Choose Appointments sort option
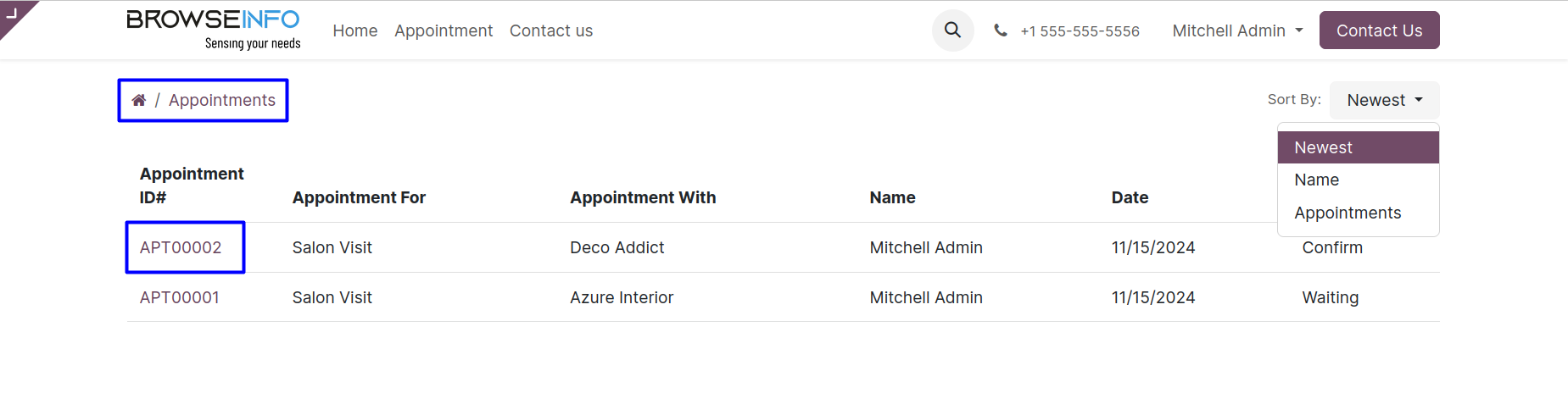 pos(1348,213)
